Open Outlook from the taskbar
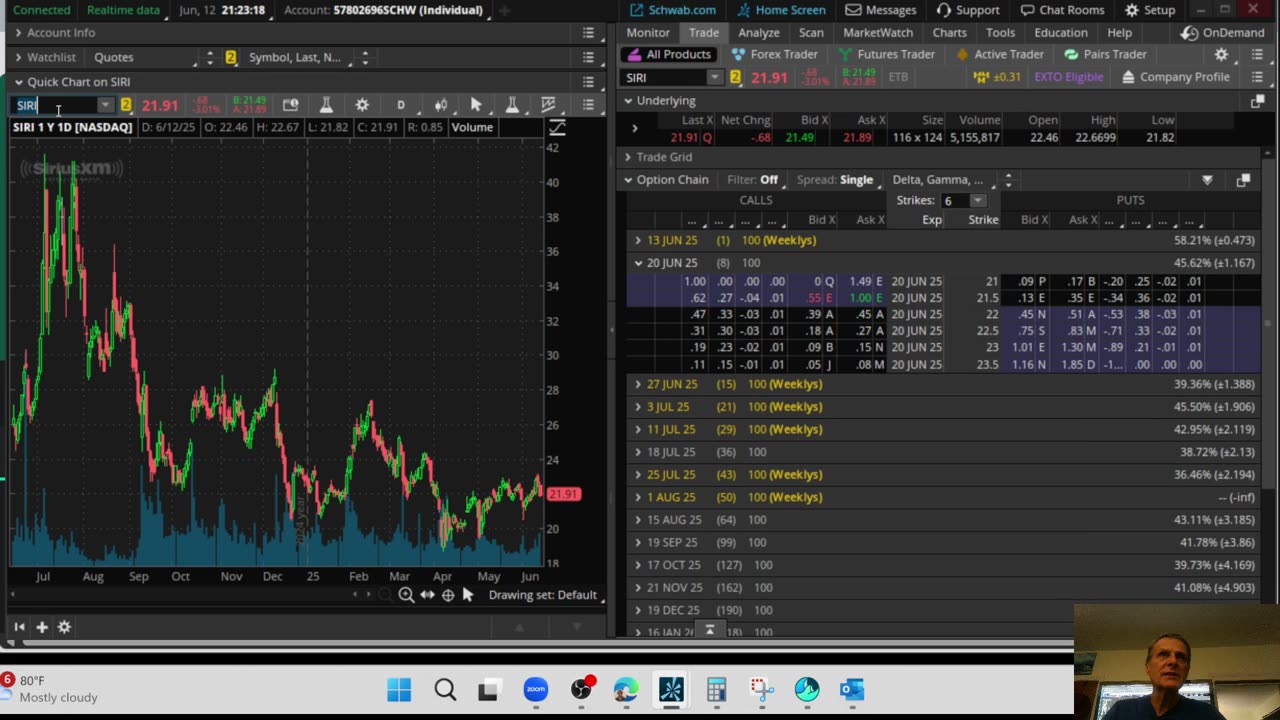Viewport: 1280px width, 720px height. pos(852,690)
